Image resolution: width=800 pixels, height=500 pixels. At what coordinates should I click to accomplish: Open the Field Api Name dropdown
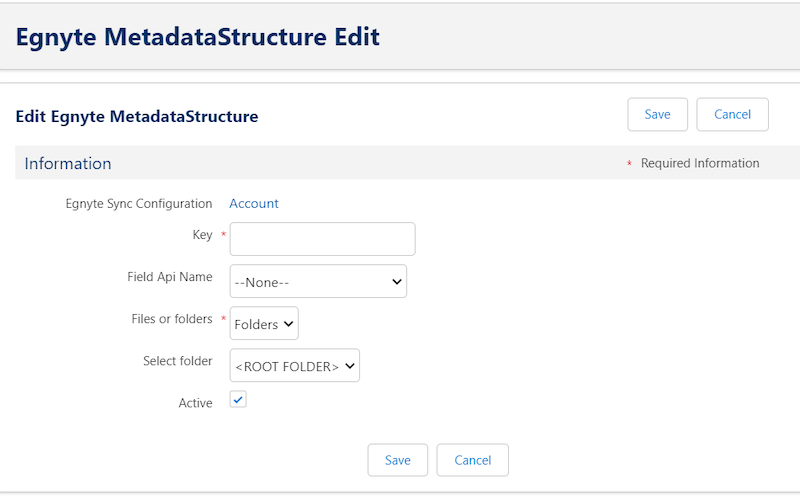(x=318, y=281)
